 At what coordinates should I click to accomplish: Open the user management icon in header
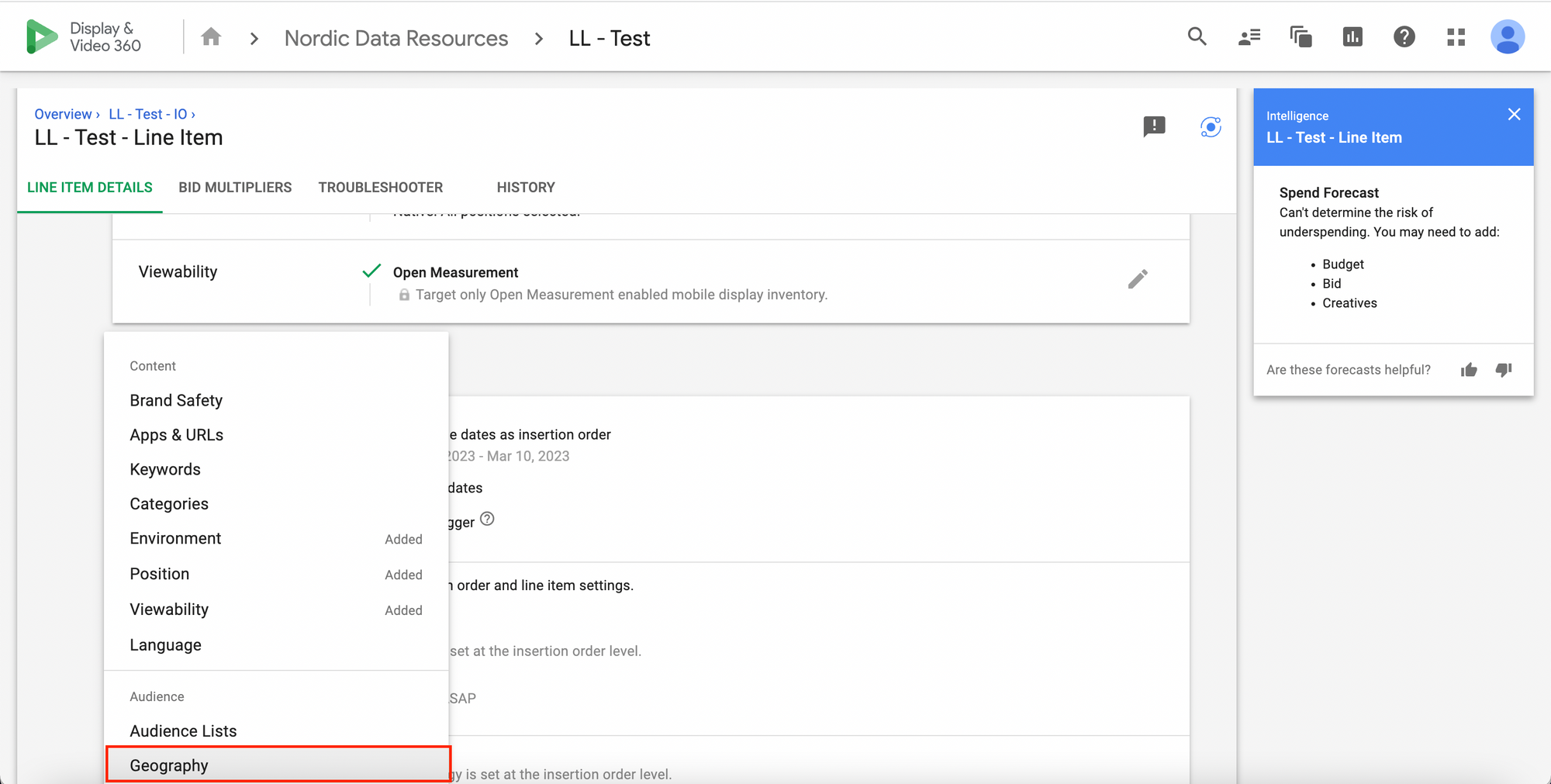1249,36
